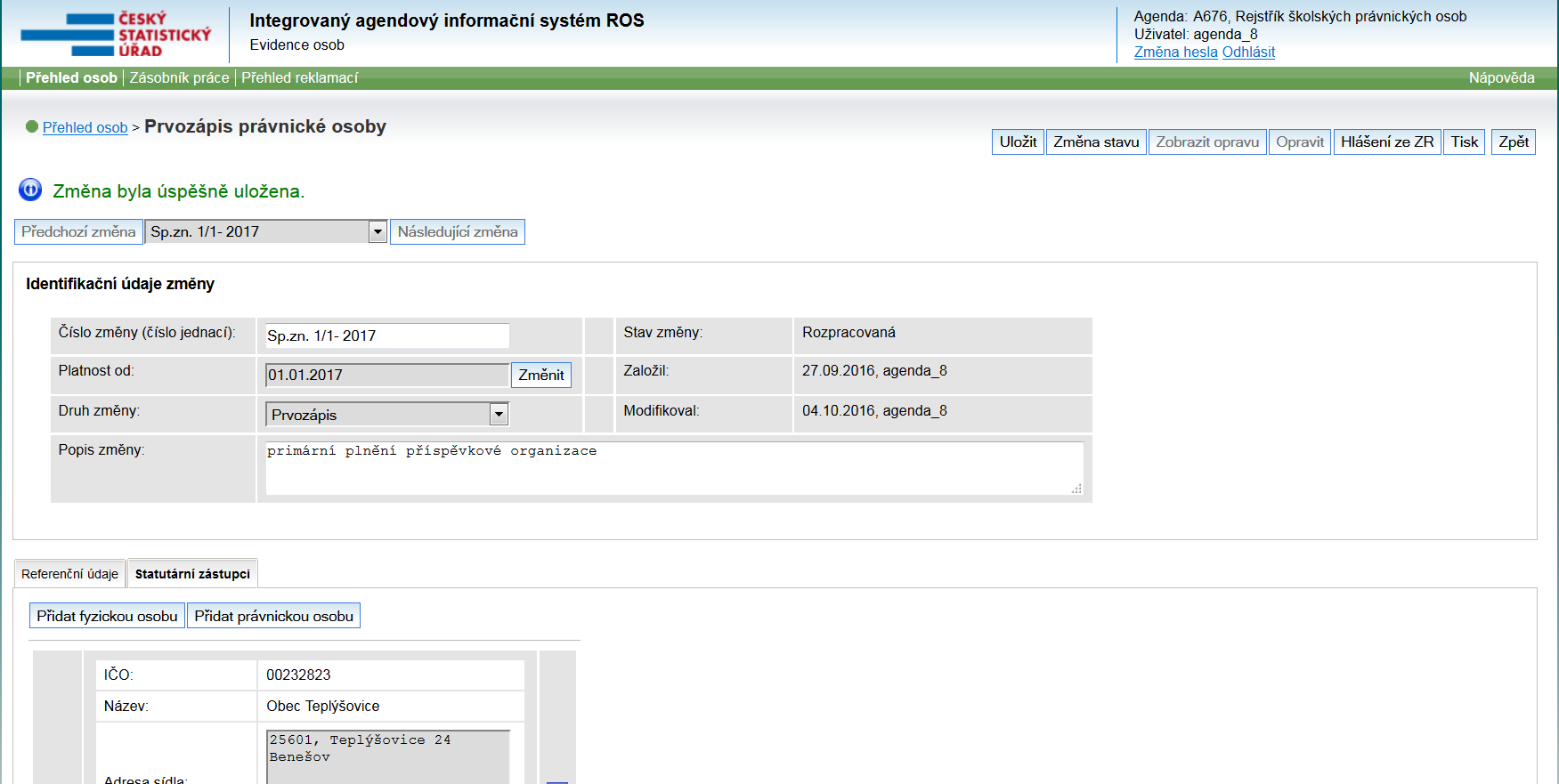Click the Zpět back button
Viewport: 1559px width, 784px height.
[1513, 142]
